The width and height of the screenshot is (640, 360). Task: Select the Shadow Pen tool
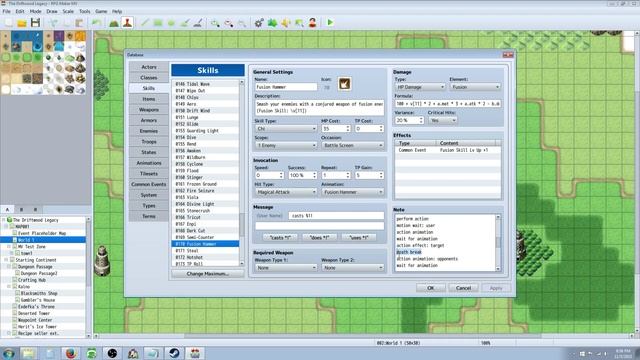pos(198,23)
